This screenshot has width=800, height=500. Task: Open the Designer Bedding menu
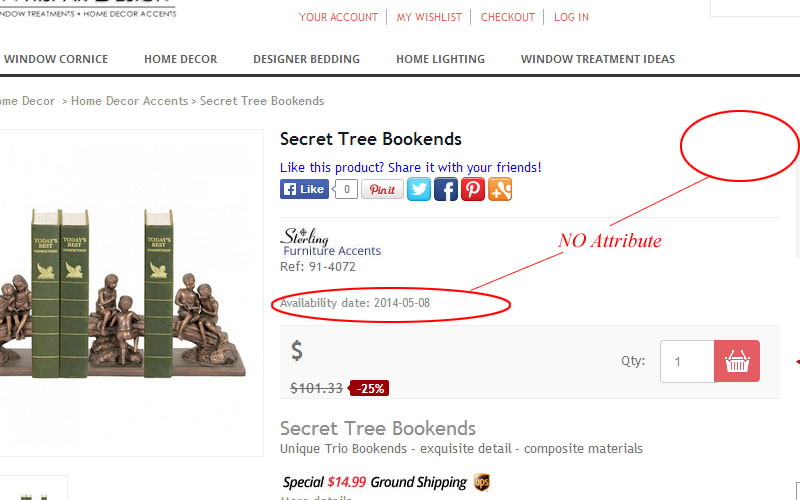(x=307, y=59)
